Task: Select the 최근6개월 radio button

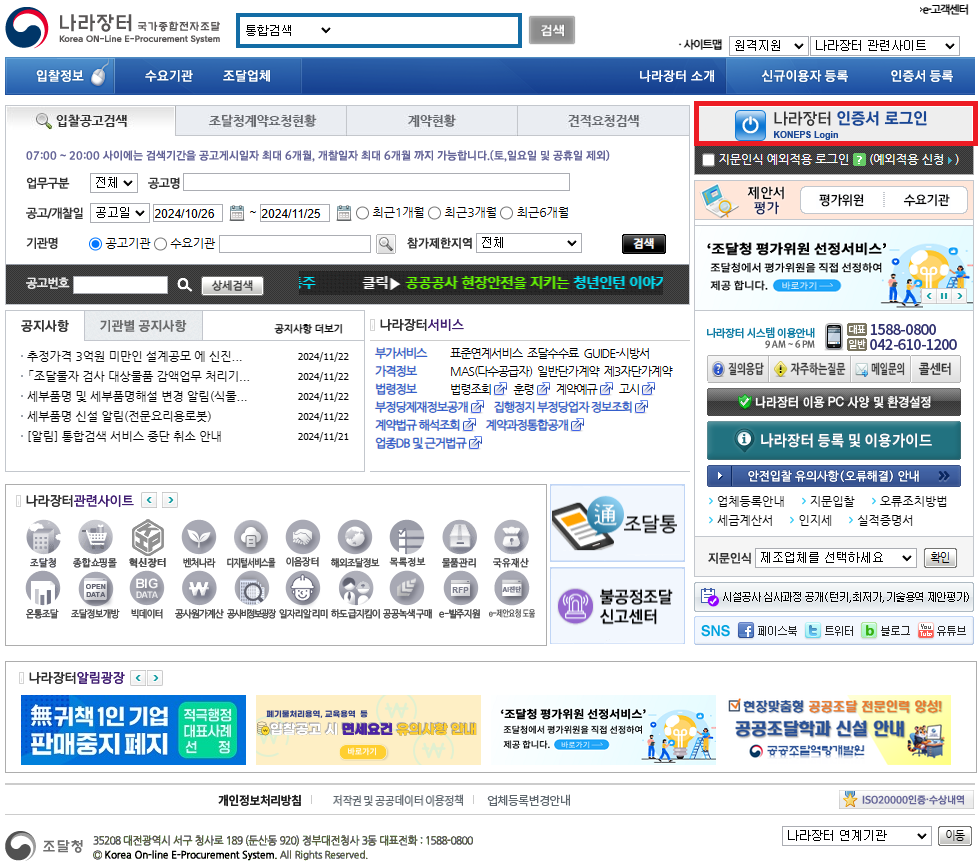Action: coord(507,213)
